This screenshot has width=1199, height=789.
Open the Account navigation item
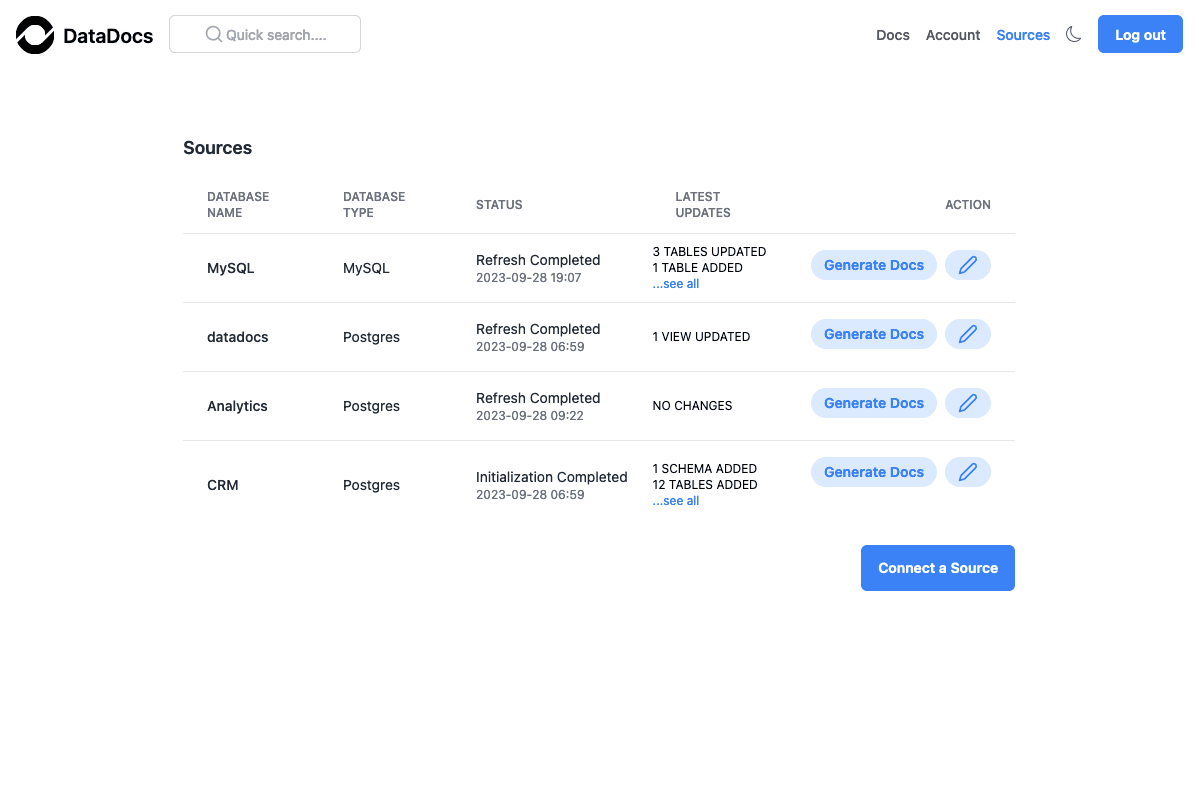pyautogui.click(x=952, y=35)
